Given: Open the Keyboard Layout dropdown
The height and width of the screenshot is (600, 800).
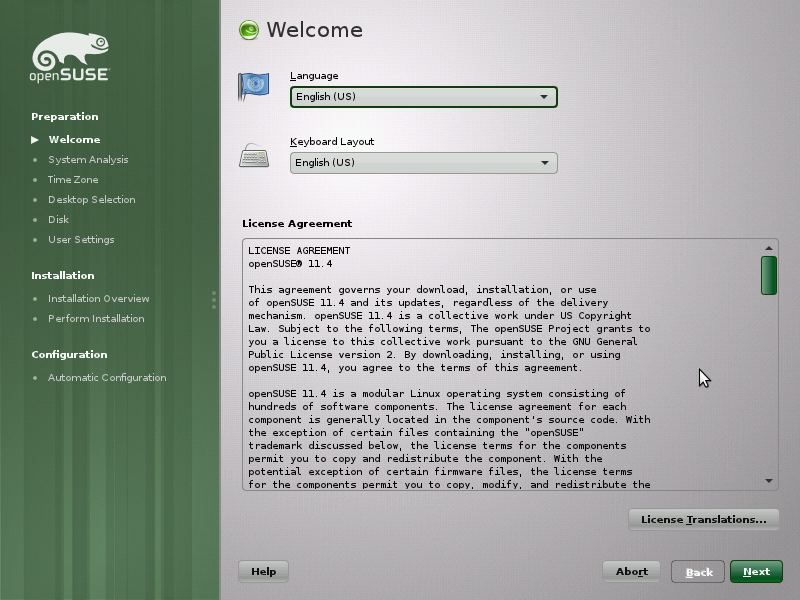Looking at the screenshot, I should pos(423,162).
